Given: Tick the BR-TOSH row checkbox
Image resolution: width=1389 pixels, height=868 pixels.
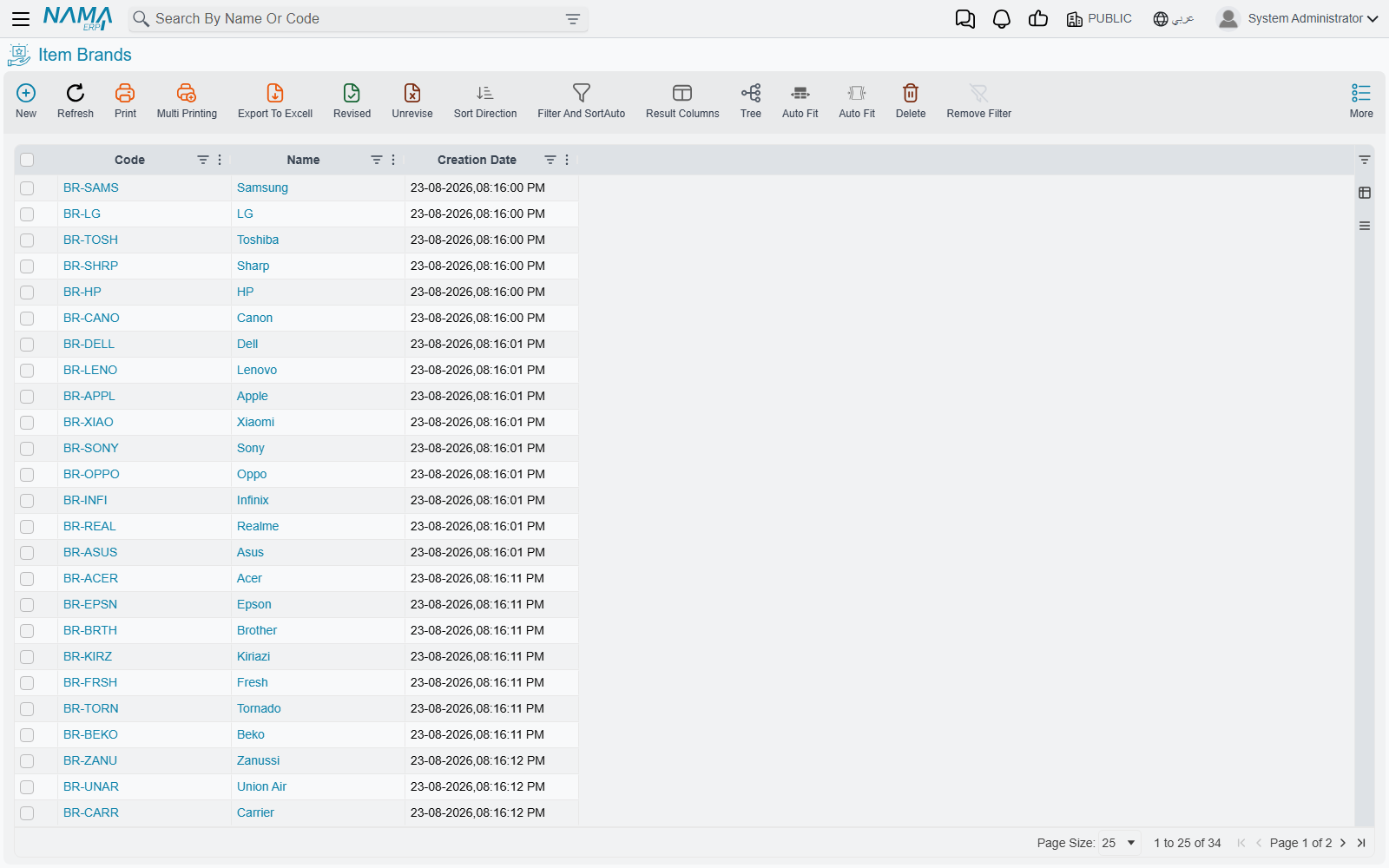Looking at the screenshot, I should point(27,240).
